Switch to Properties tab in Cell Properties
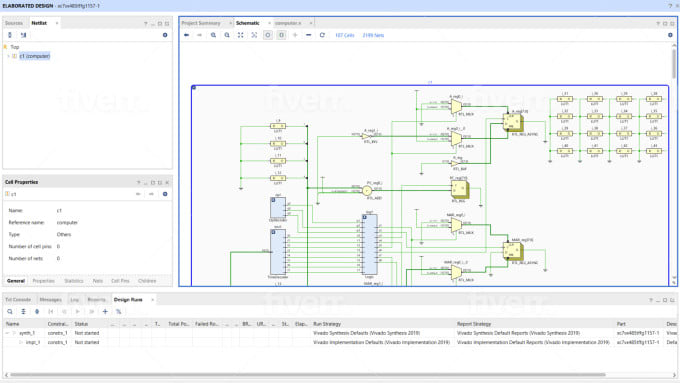The height and width of the screenshot is (383, 680). pos(43,281)
